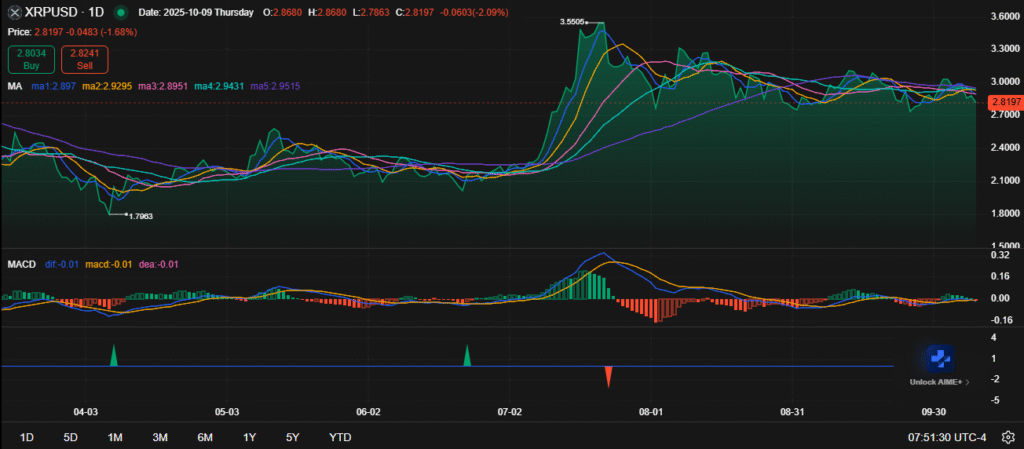This screenshot has width=1024, height=449.
Task: Click second green buy signal arrow
Action: point(466,355)
